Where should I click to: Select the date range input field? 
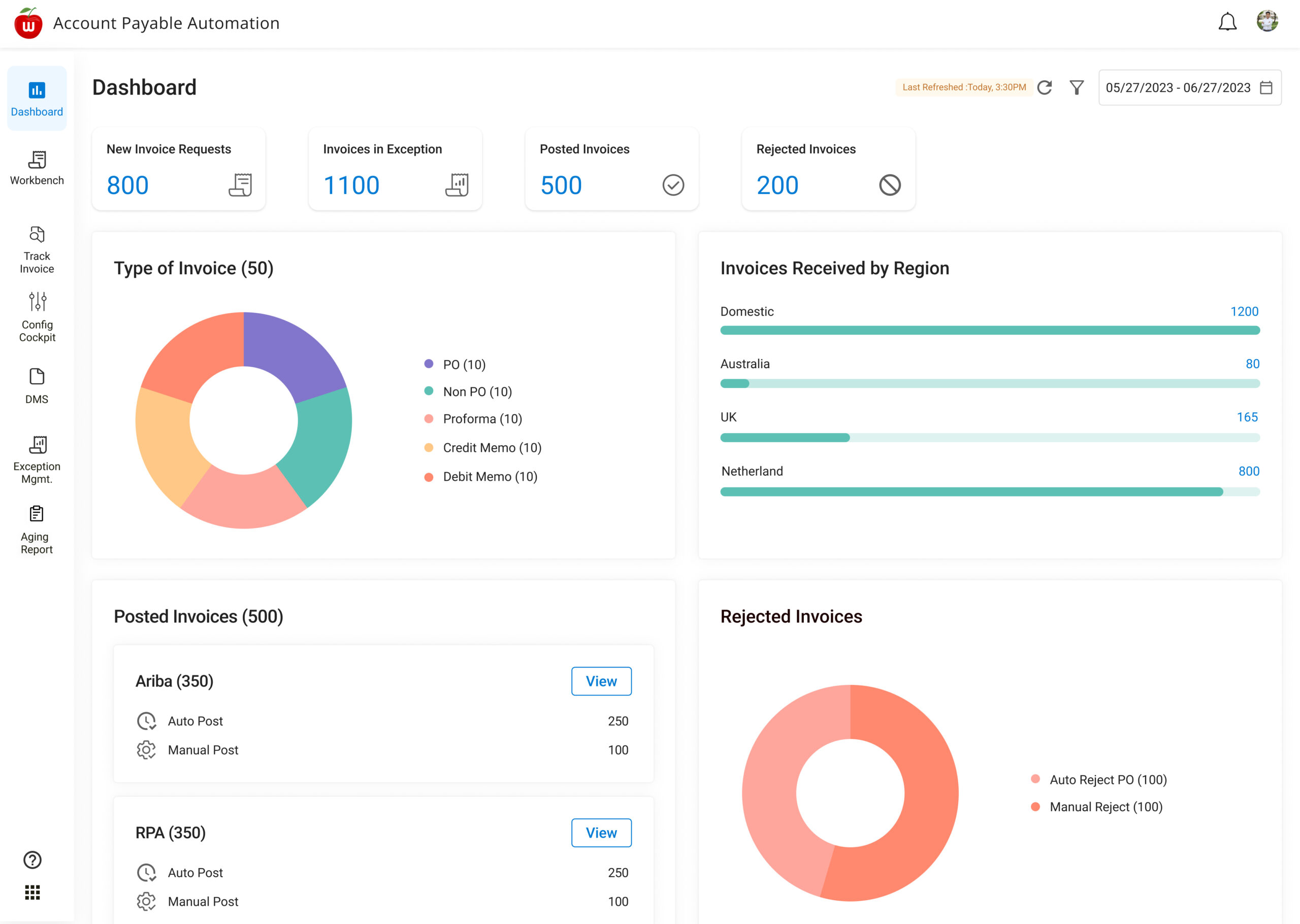tap(1178, 88)
